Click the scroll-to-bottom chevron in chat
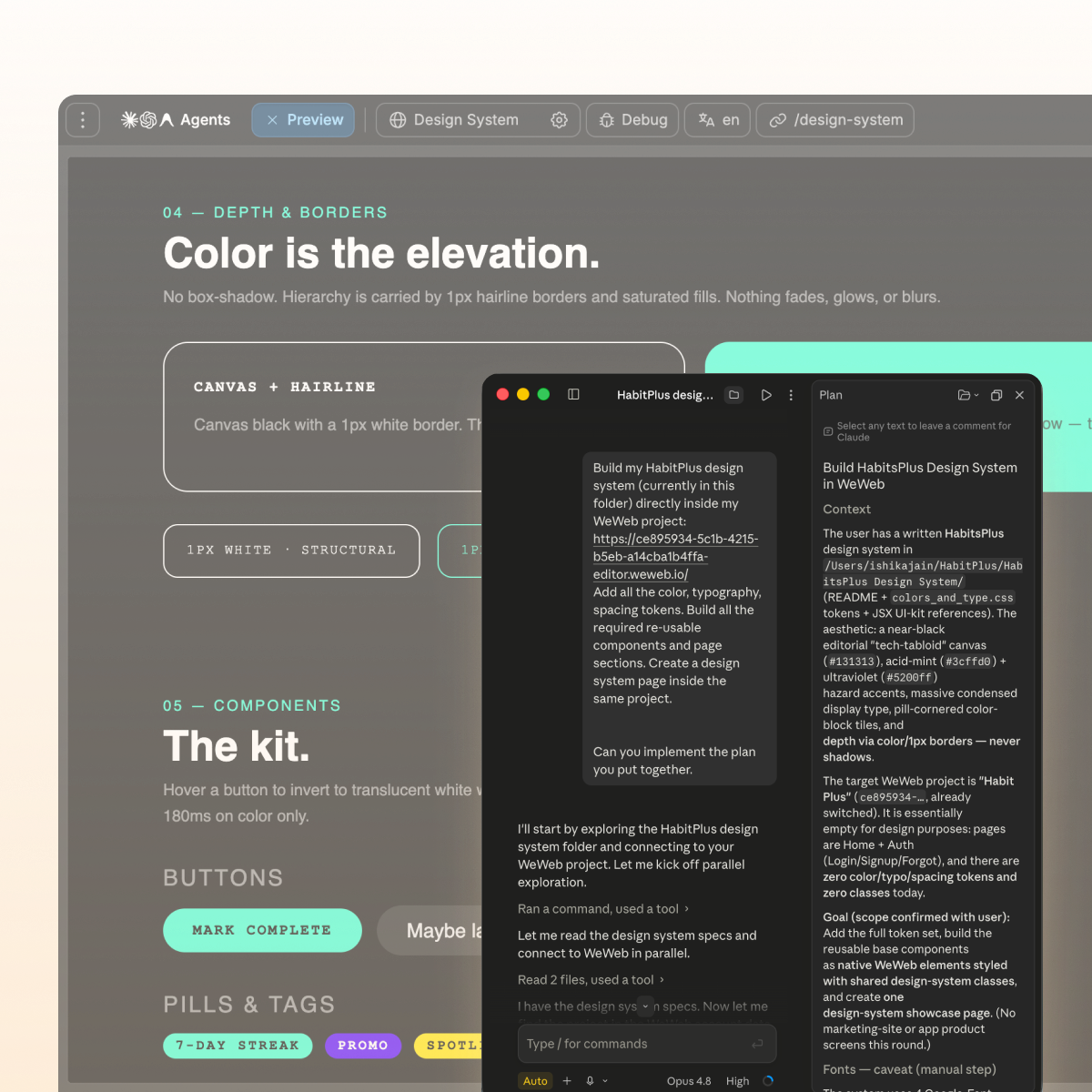This screenshot has height=1092, width=1092. [x=645, y=1006]
